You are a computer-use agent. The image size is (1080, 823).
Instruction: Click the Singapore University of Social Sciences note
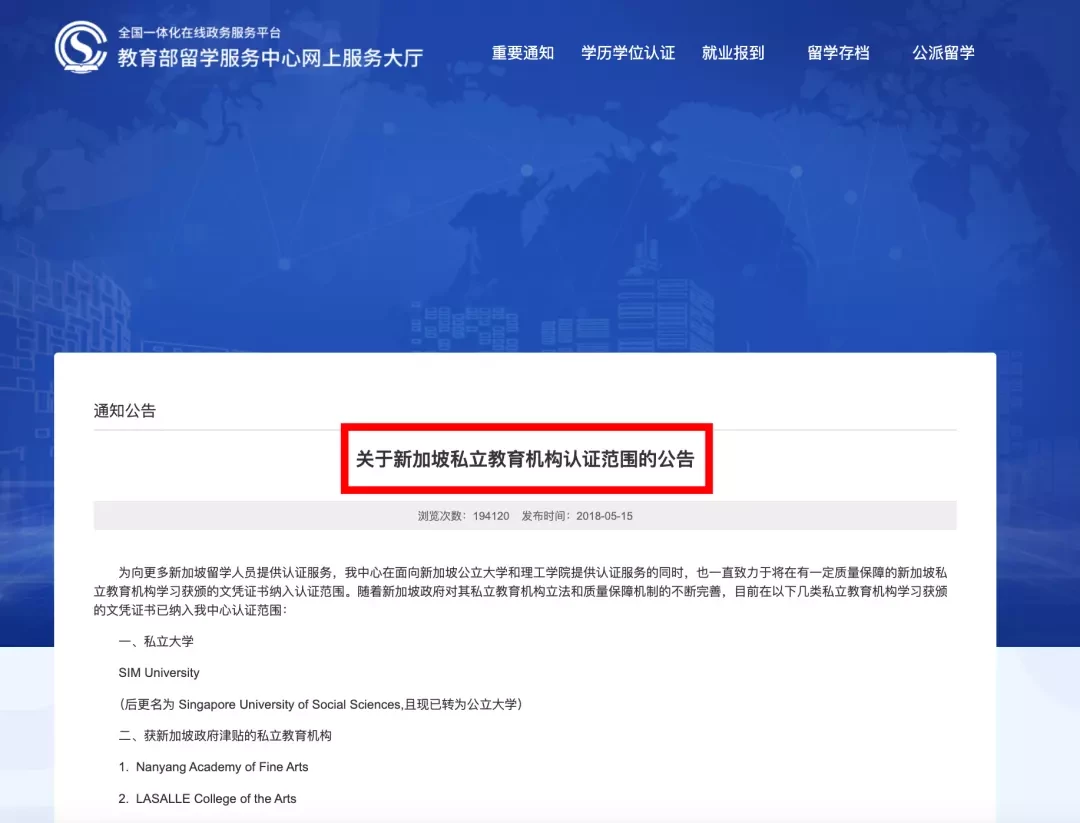tap(321, 705)
